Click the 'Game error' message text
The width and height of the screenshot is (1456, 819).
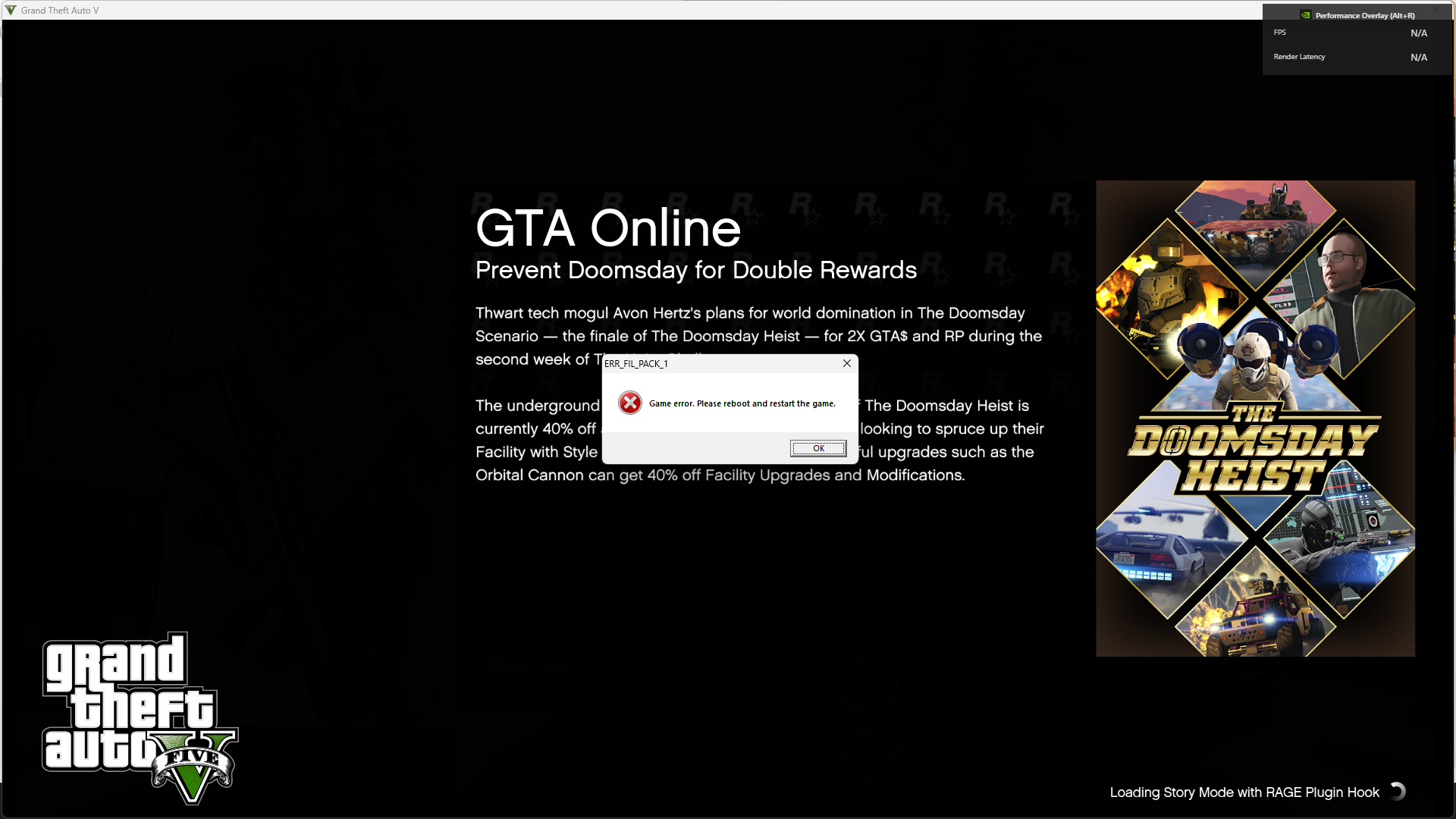[x=742, y=403]
